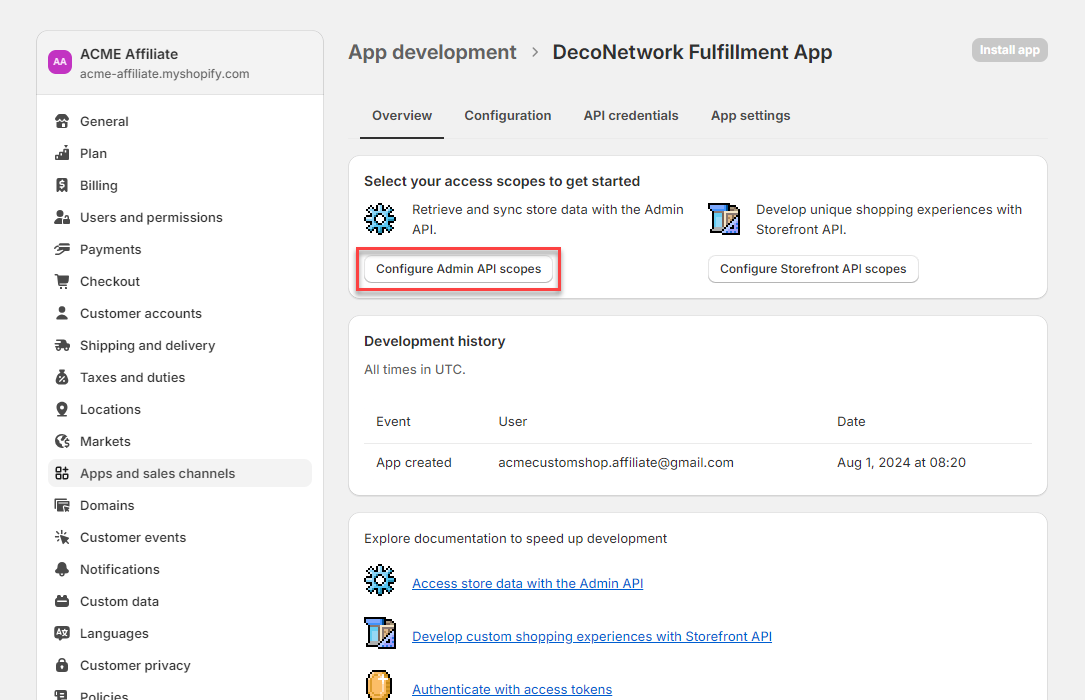This screenshot has height=700, width=1085.
Task: Click the Checkout cart icon
Action: point(62,282)
